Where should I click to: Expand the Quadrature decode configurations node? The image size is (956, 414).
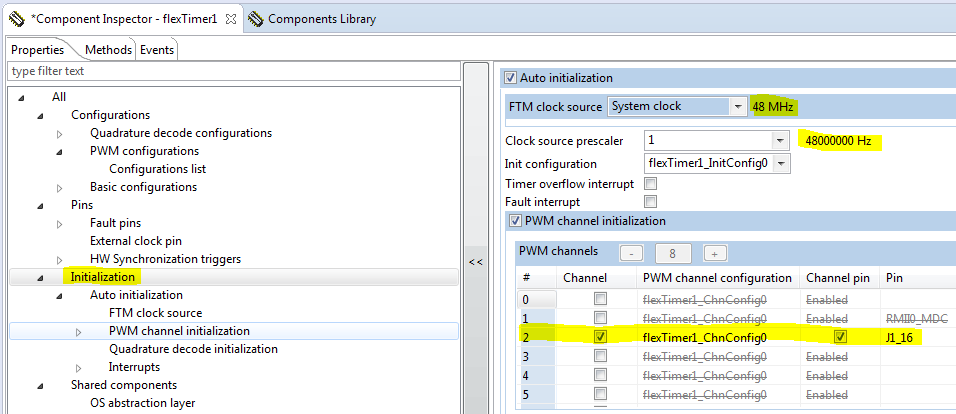coord(59,133)
